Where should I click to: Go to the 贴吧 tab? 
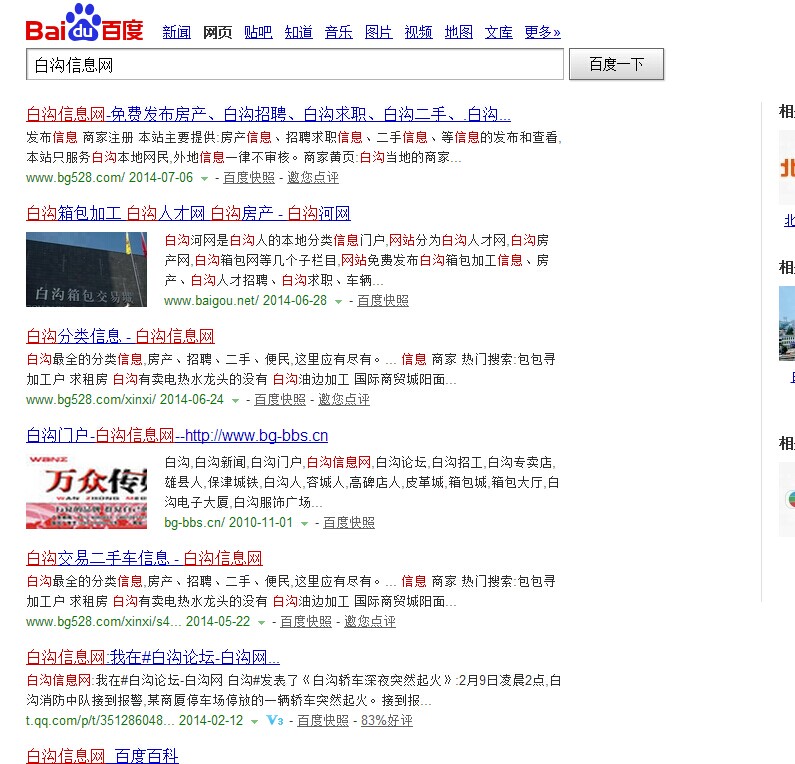[257, 32]
